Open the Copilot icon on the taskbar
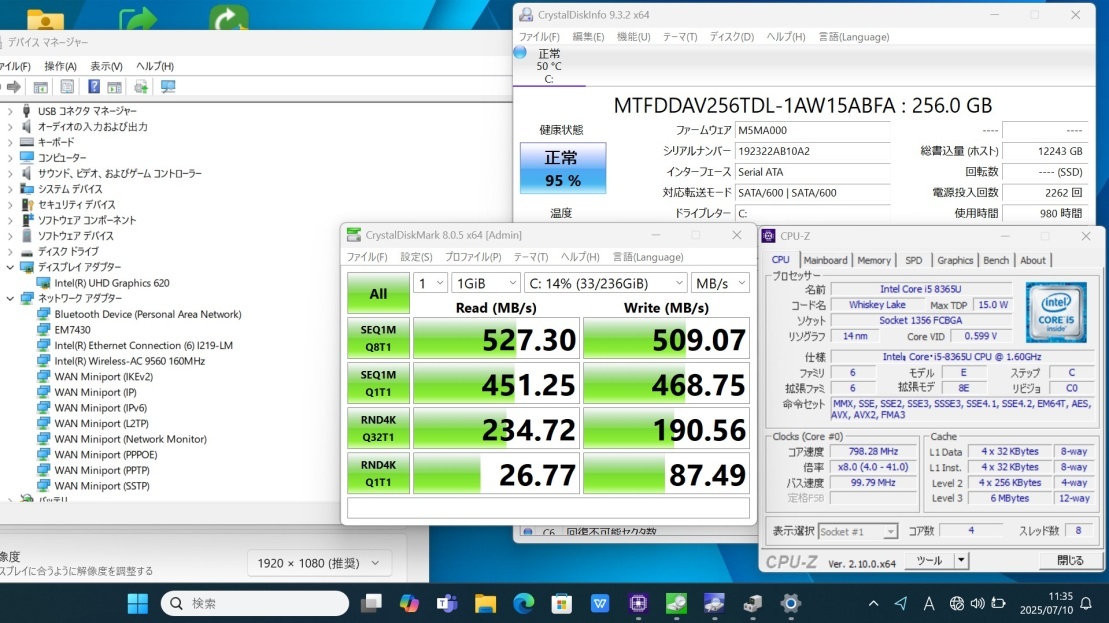 click(x=409, y=603)
